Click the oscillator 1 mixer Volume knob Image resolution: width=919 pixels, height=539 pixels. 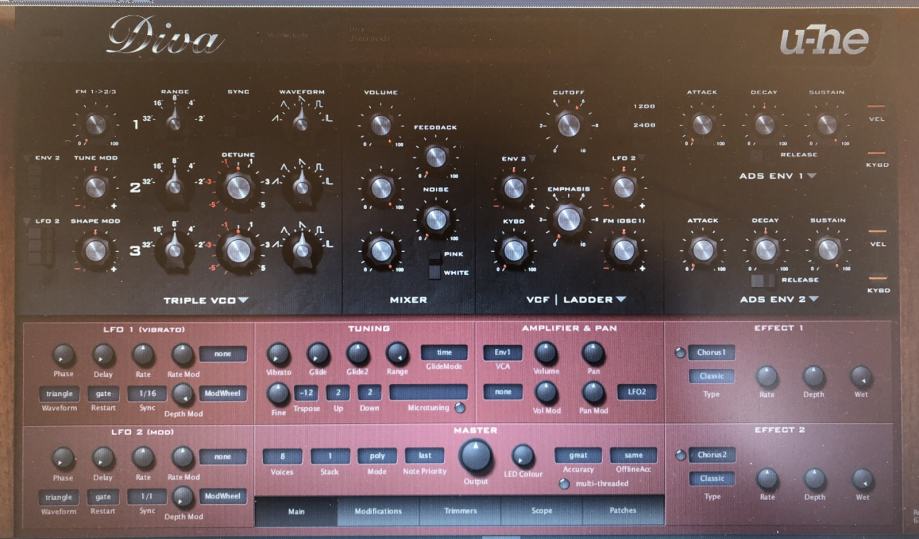pyautogui.click(x=381, y=125)
